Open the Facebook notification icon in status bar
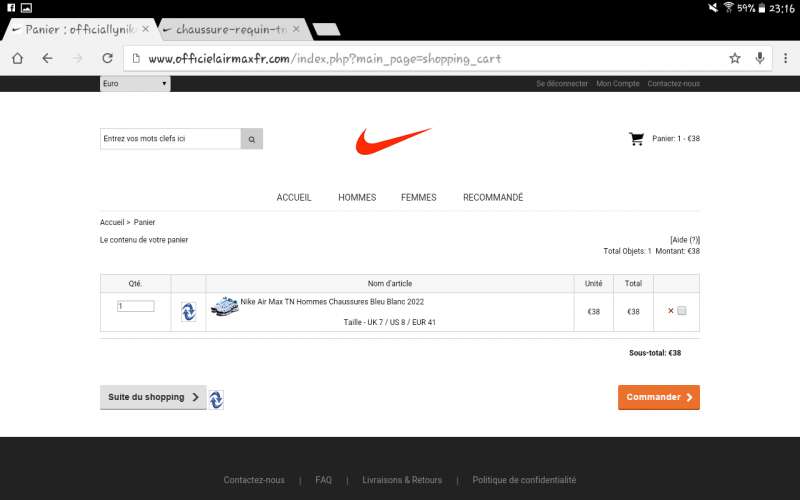800x500 pixels. (x=11, y=8)
